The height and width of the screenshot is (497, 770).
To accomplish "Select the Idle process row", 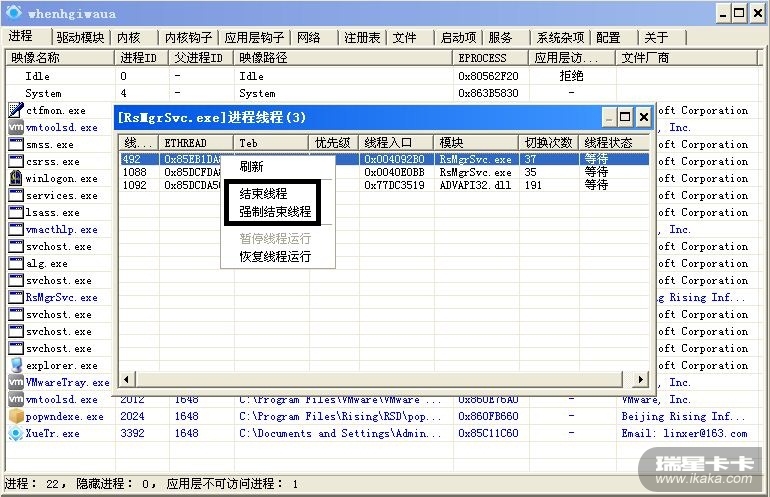I will pyautogui.click(x=382, y=76).
